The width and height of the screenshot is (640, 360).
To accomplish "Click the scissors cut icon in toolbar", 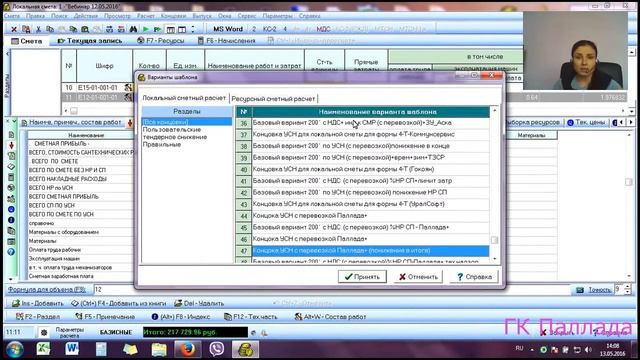I will (x=38, y=29).
